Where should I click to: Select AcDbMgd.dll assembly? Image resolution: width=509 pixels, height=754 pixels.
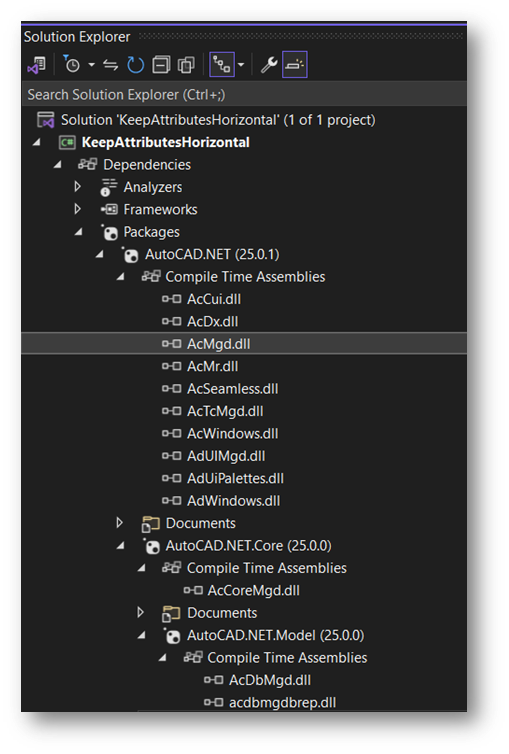[270, 680]
